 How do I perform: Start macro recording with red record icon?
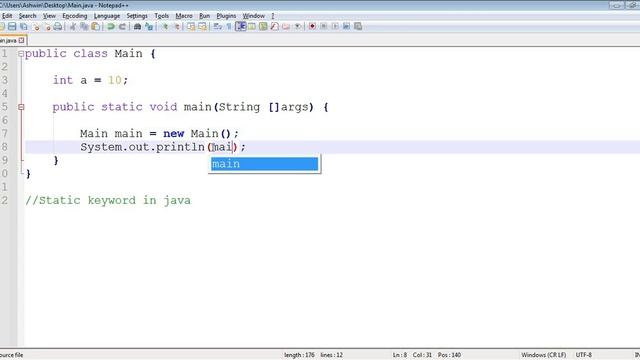pyautogui.click(x=312, y=27)
